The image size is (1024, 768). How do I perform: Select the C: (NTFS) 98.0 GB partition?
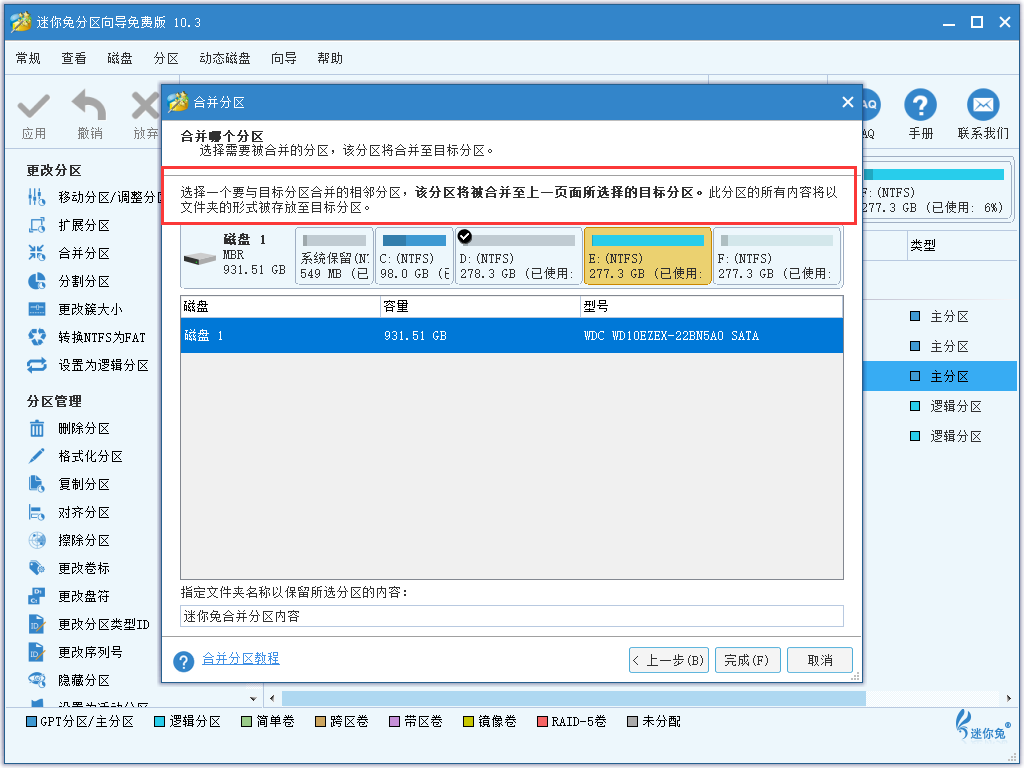(x=414, y=256)
